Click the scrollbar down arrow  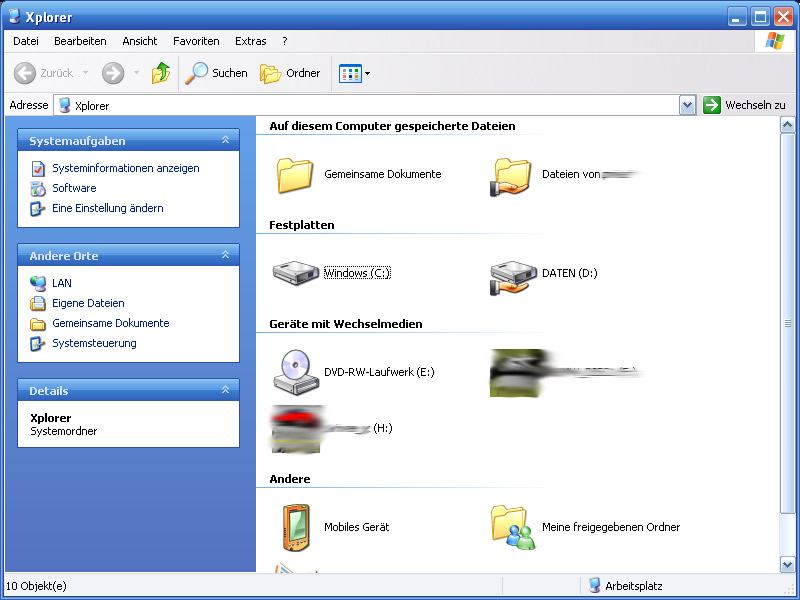787,564
